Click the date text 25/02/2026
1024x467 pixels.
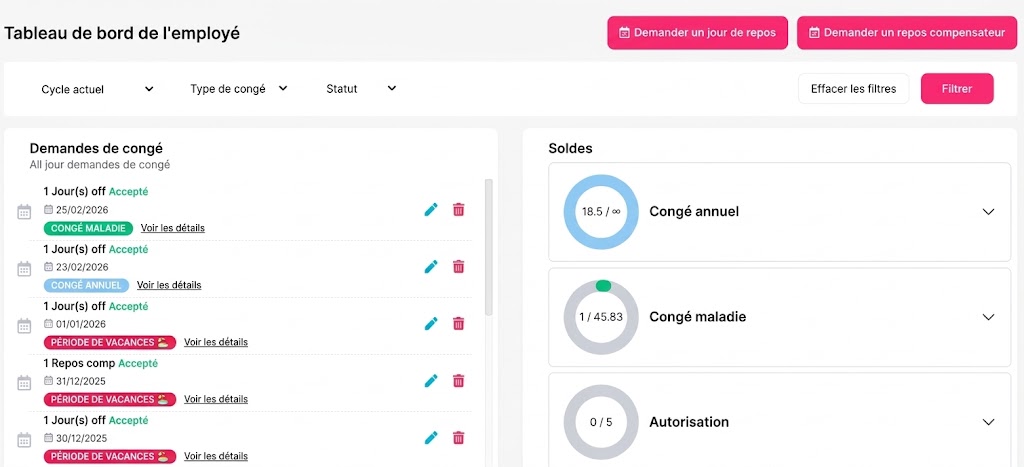point(82,210)
